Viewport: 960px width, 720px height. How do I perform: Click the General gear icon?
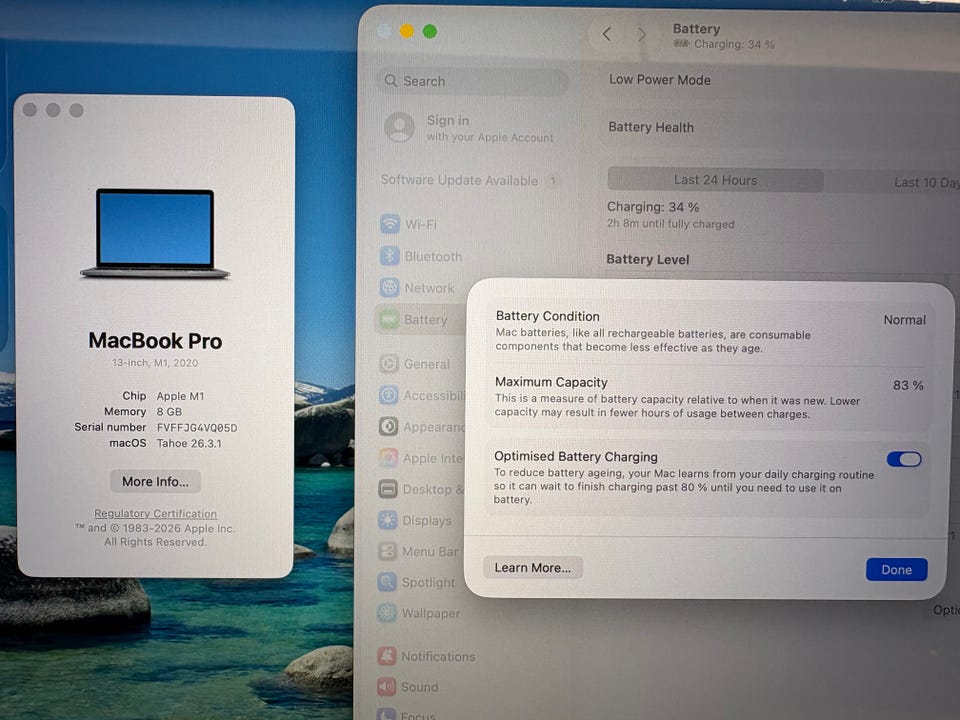[x=389, y=364]
